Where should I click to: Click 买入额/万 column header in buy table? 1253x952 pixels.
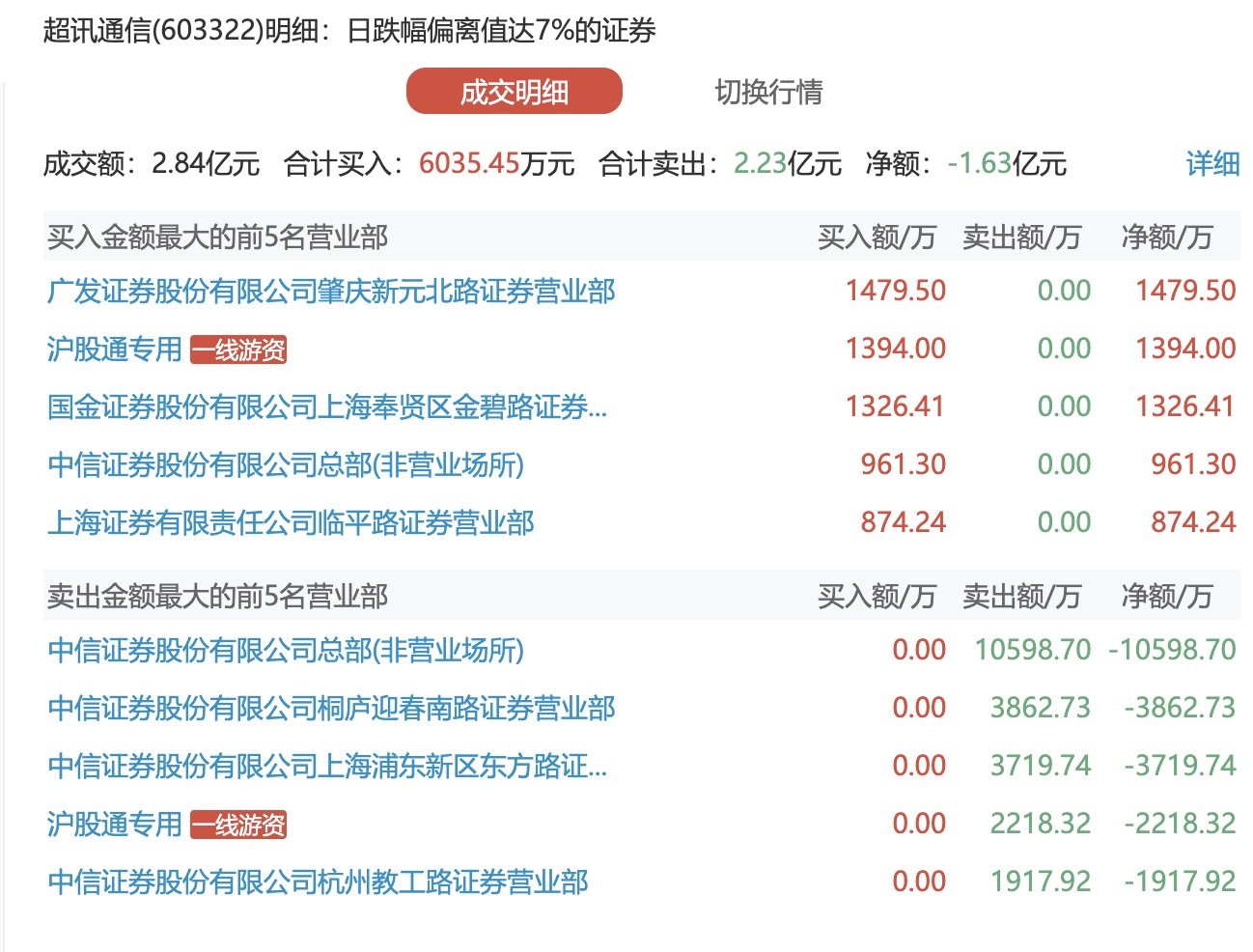pos(877,237)
